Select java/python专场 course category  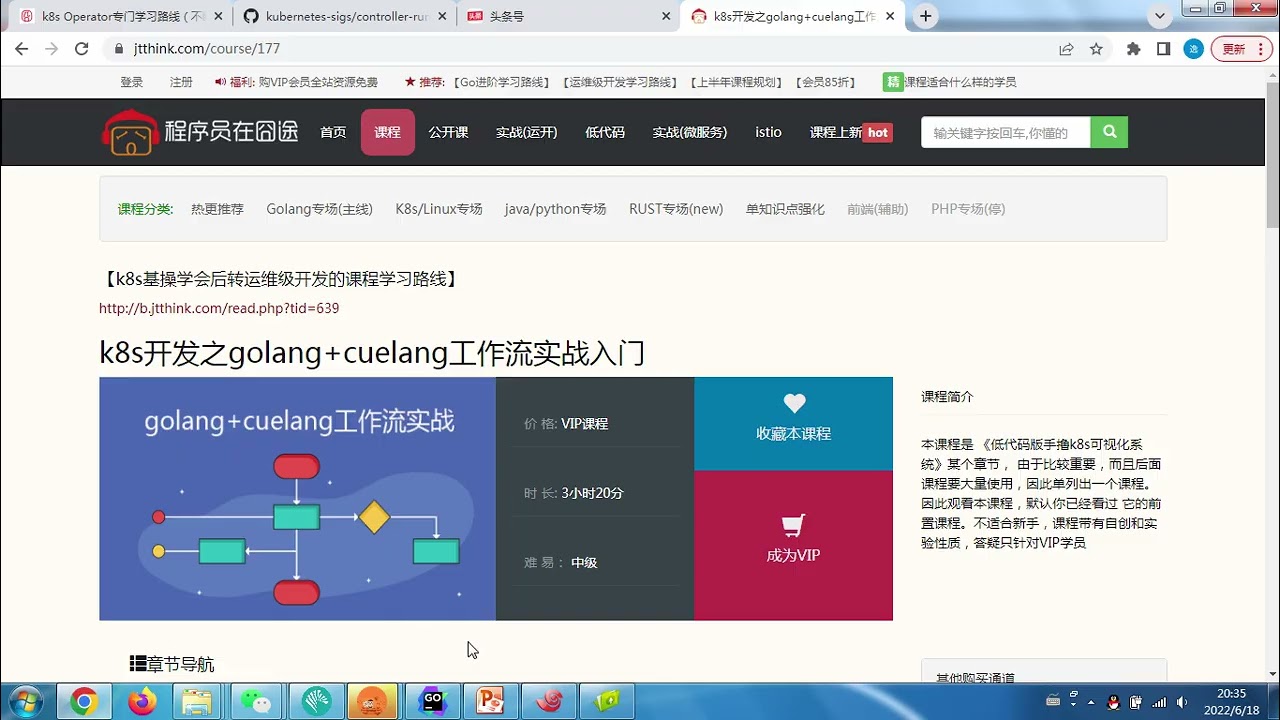[x=555, y=209]
